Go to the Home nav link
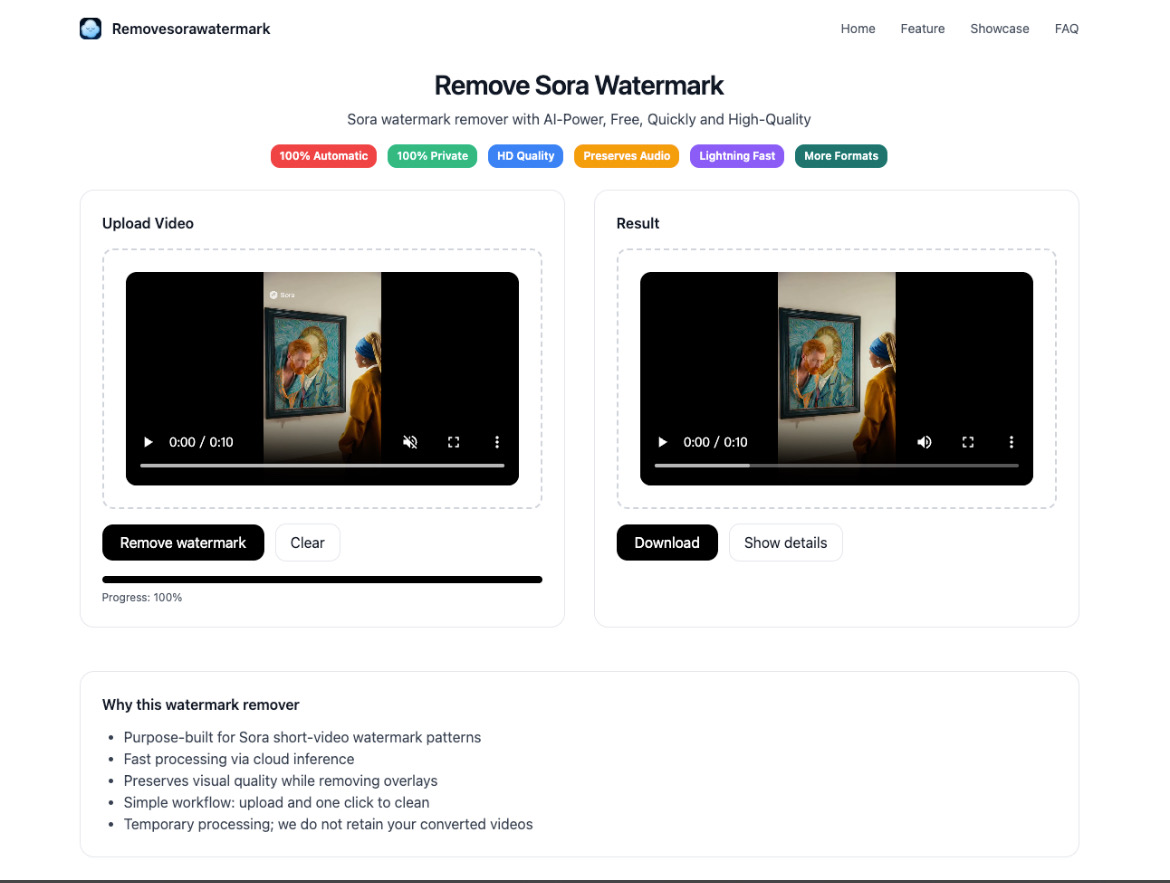Viewport: 1170px width, 883px height. point(857,29)
